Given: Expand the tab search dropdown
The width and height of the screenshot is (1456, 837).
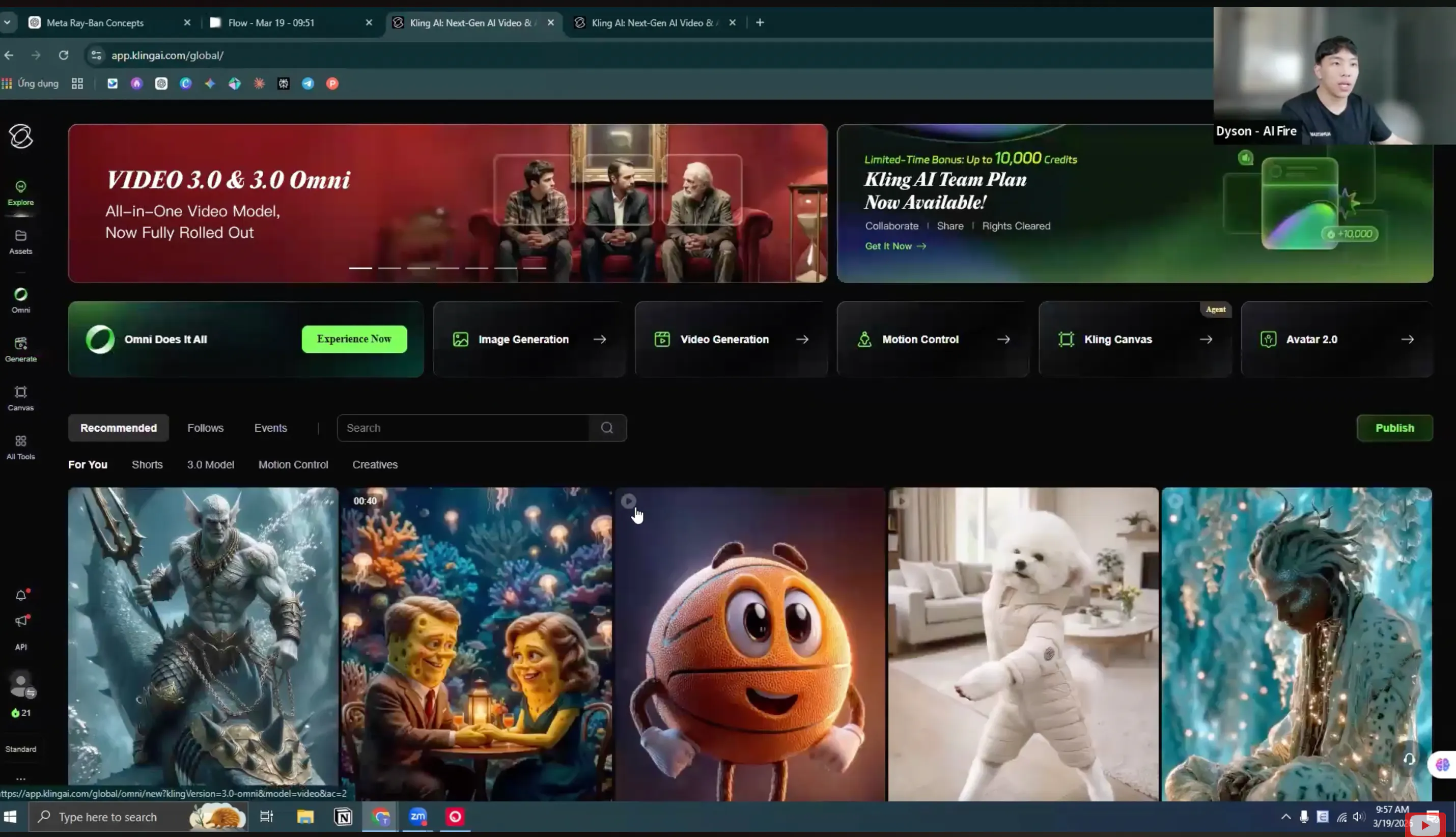Looking at the screenshot, I should 7,22.
